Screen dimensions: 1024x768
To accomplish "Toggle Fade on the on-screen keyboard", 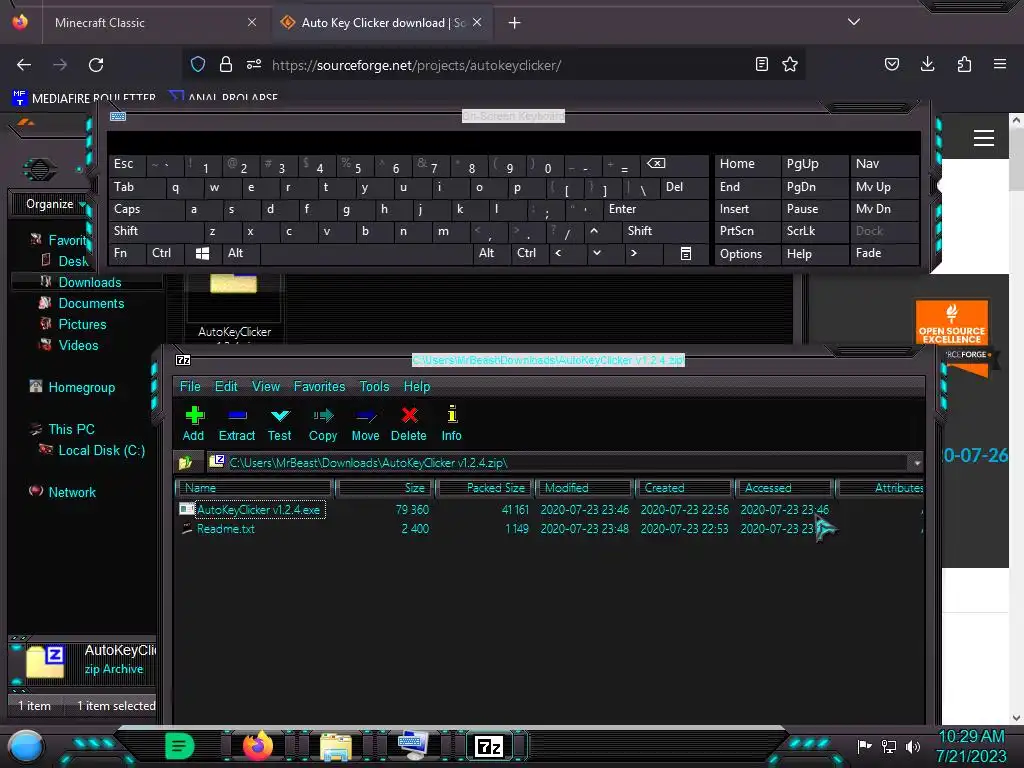I will point(884,253).
